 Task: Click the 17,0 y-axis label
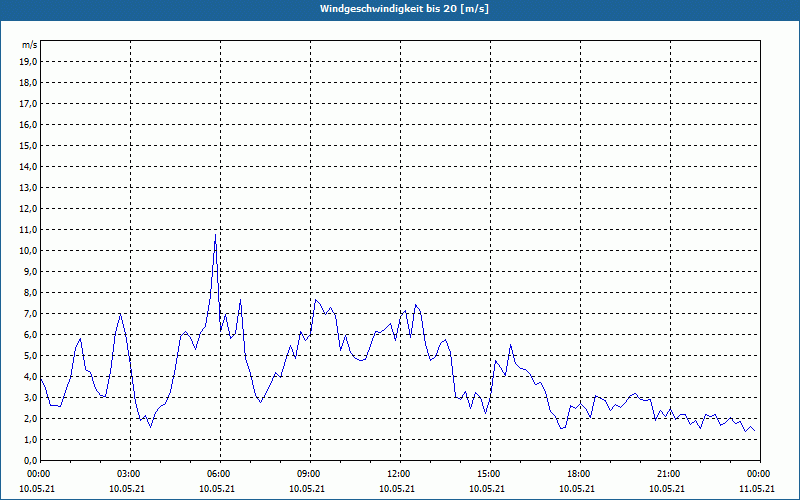pyautogui.click(x=28, y=104)
